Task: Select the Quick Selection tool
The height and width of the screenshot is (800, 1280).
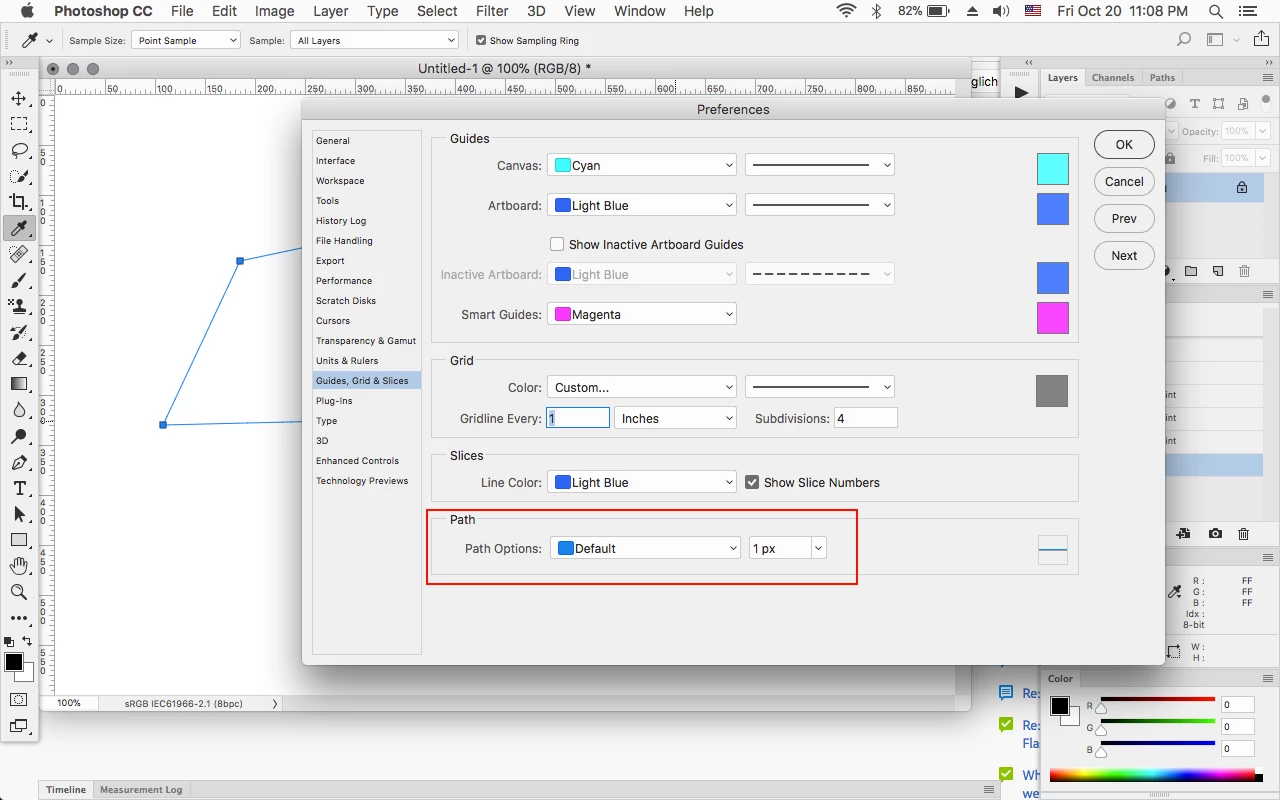Action: click(x=19, y=176)
